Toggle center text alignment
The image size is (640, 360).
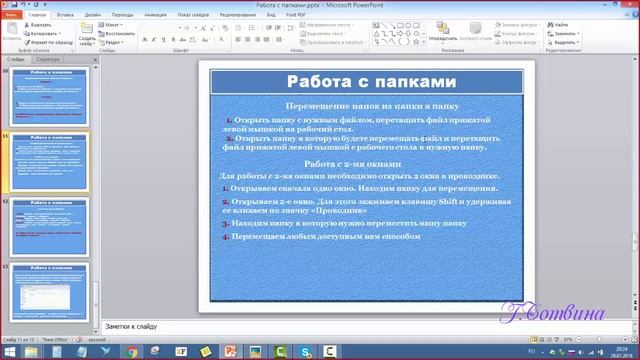coord(247,40)
